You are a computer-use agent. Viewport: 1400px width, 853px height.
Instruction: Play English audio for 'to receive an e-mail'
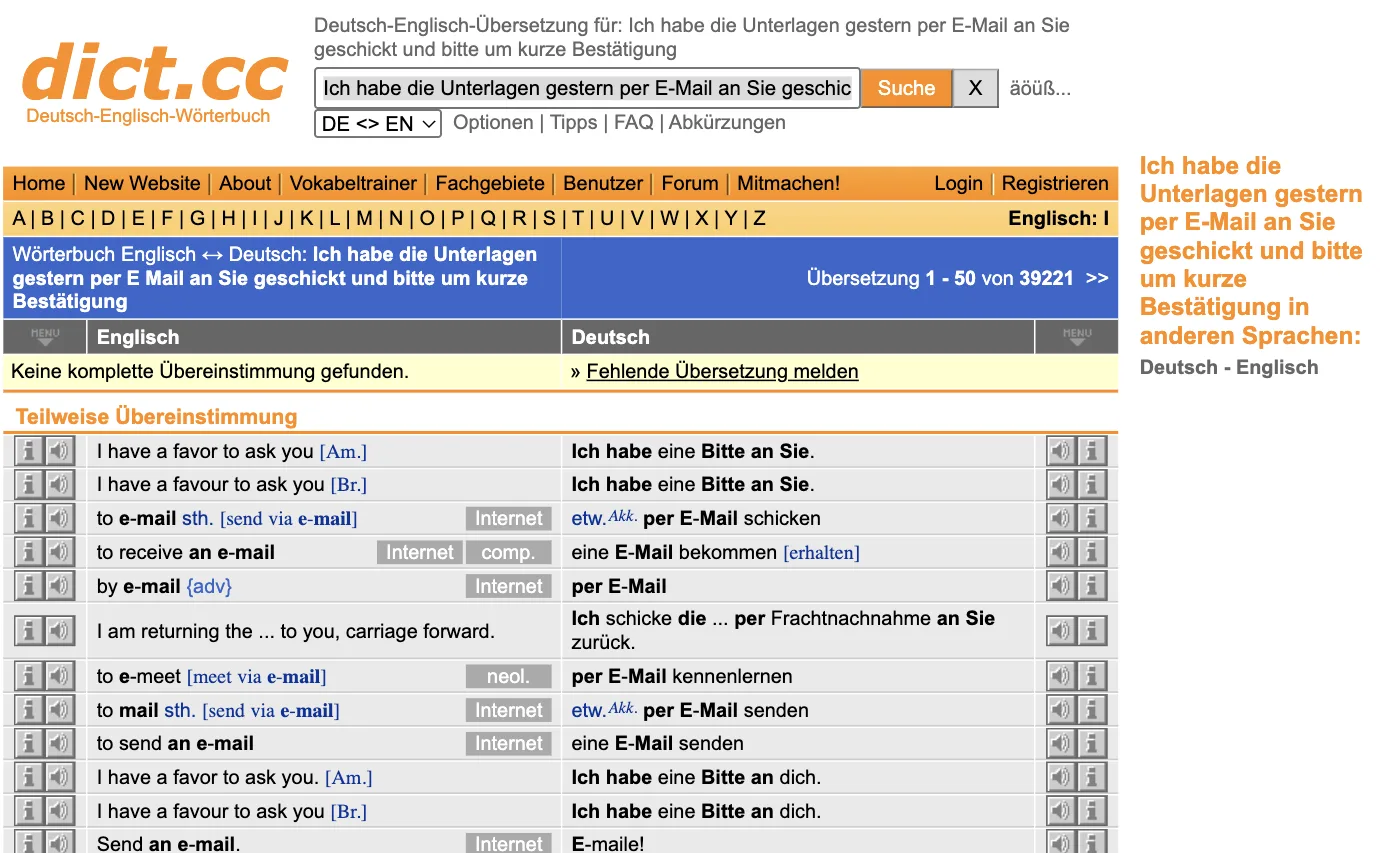(60, 552)
